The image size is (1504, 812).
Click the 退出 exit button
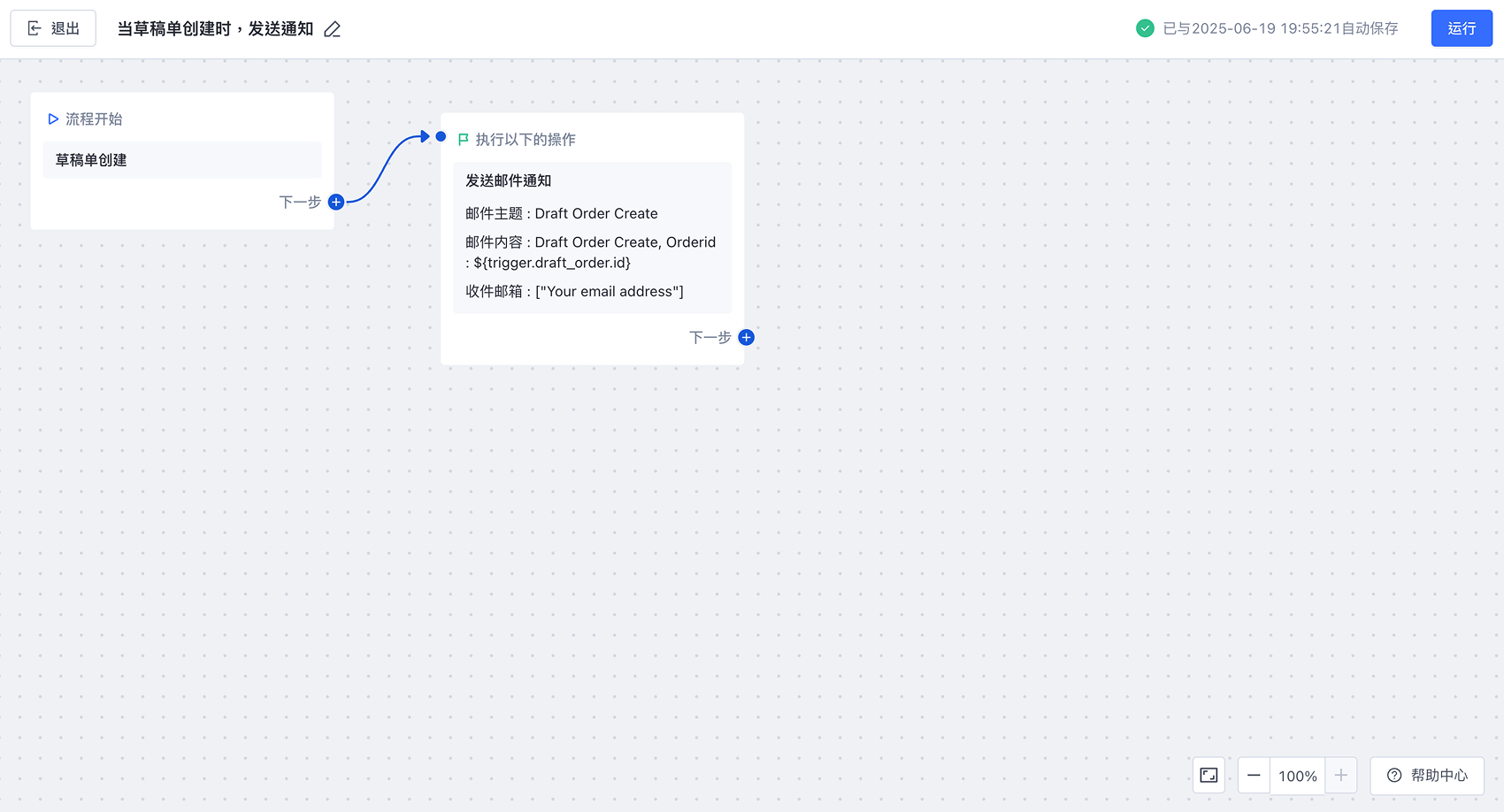pos(53,28)
